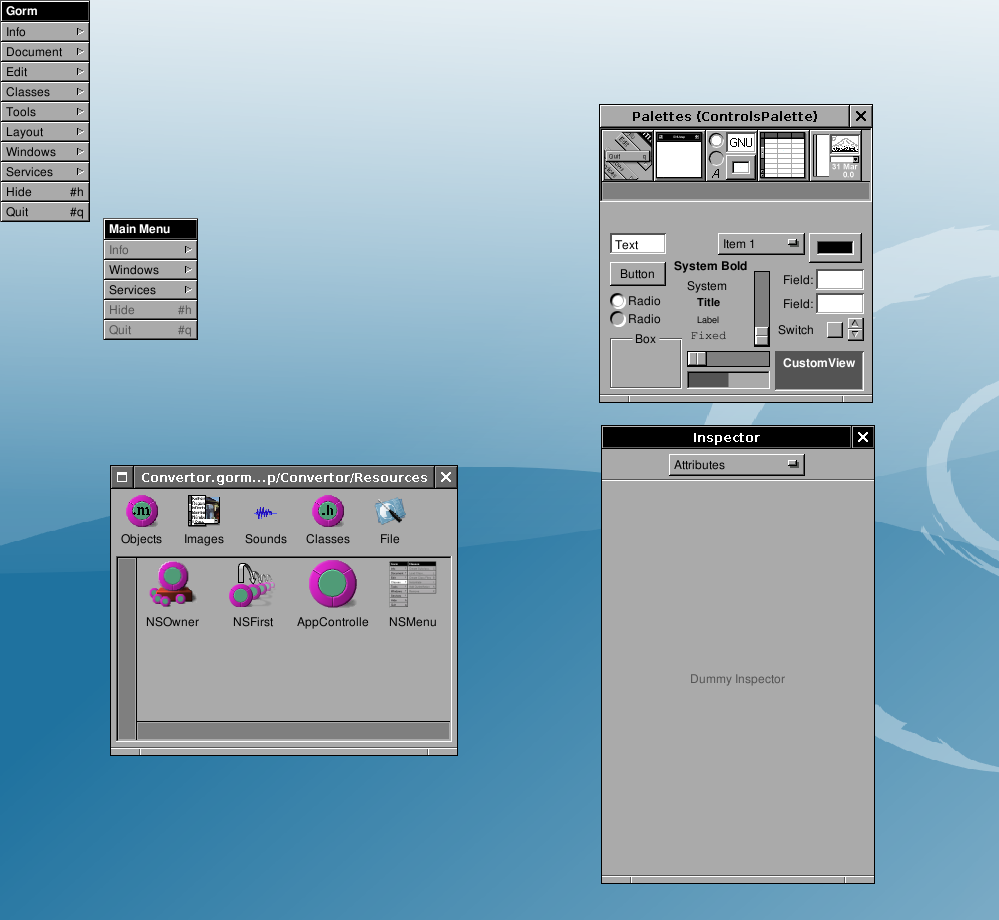Open the Tools menu item

pos(45,112)
